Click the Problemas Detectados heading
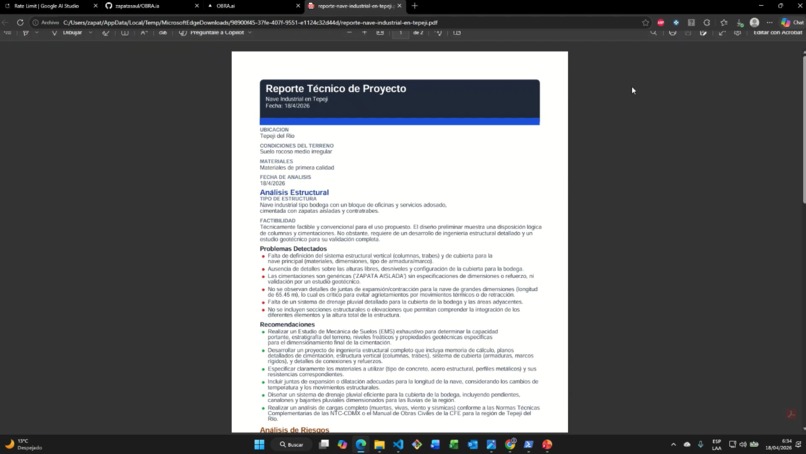This screenshot has width=806, height=454. point(293,249)
